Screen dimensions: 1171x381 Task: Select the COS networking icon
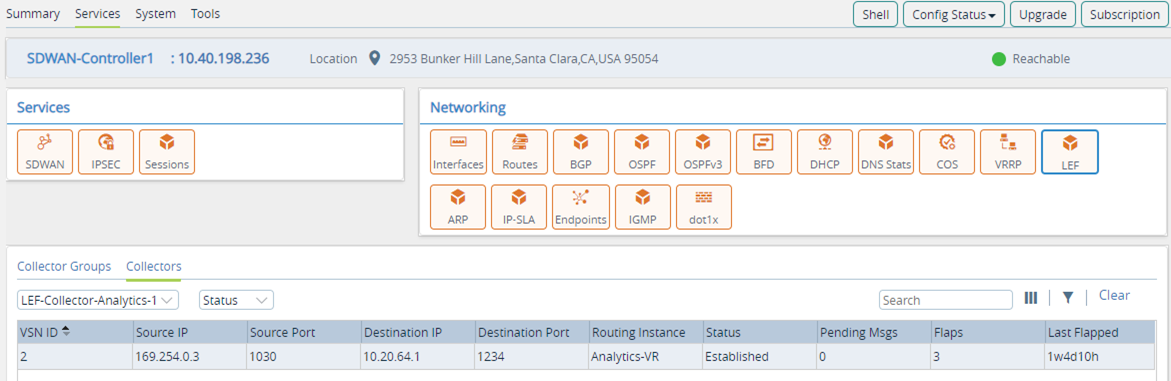click(x=947, y=152)
